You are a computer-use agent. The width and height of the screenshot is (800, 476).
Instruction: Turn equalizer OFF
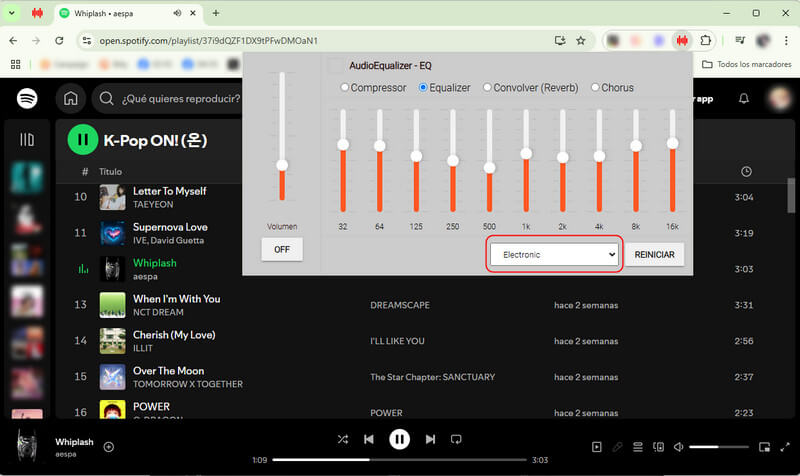282,249
